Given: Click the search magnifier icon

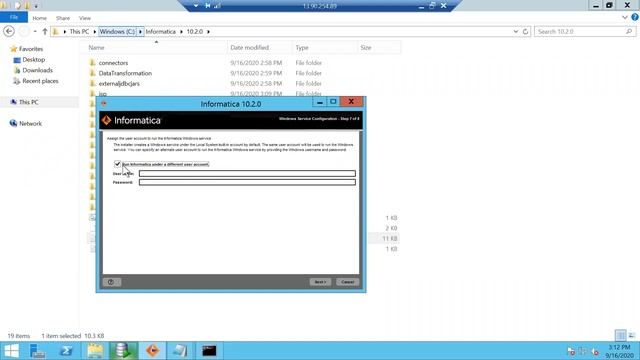Looking at the screenshot, I should 629,31.
